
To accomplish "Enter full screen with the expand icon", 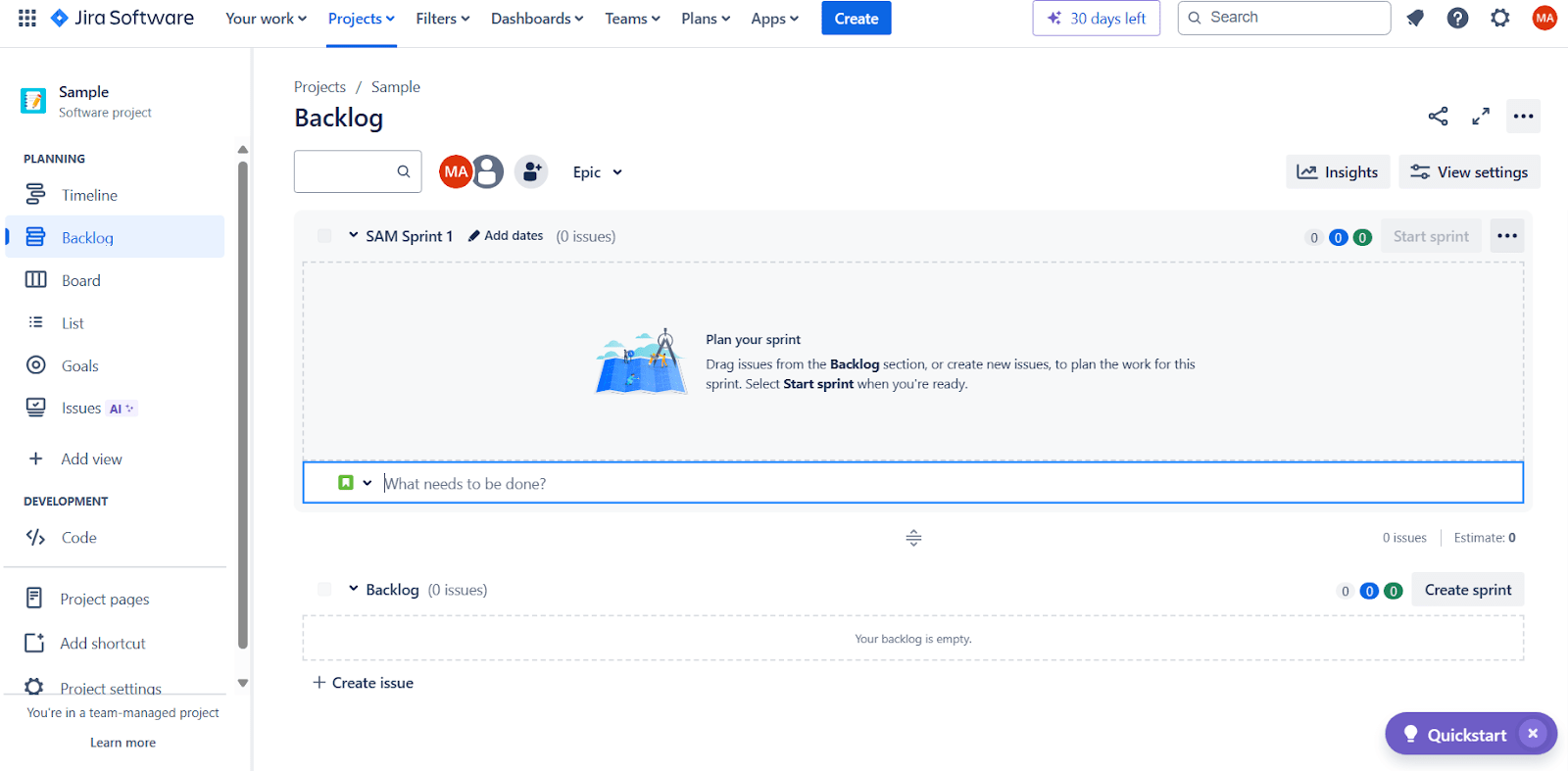I will (x=1481, y=117).
